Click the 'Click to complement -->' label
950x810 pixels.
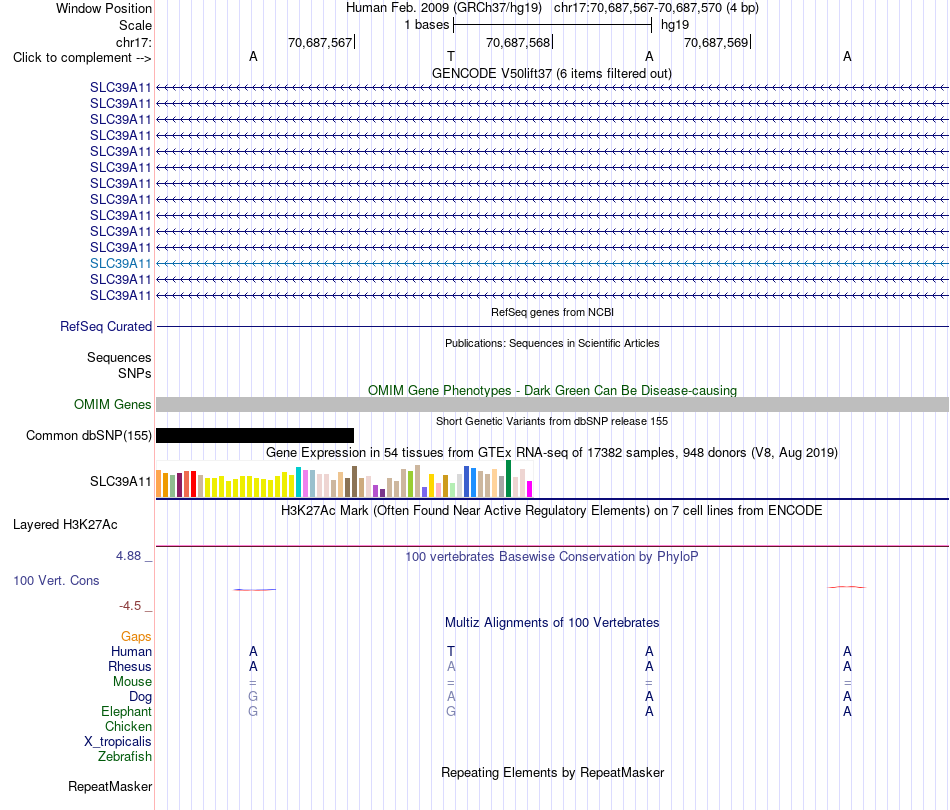[82, 58]
